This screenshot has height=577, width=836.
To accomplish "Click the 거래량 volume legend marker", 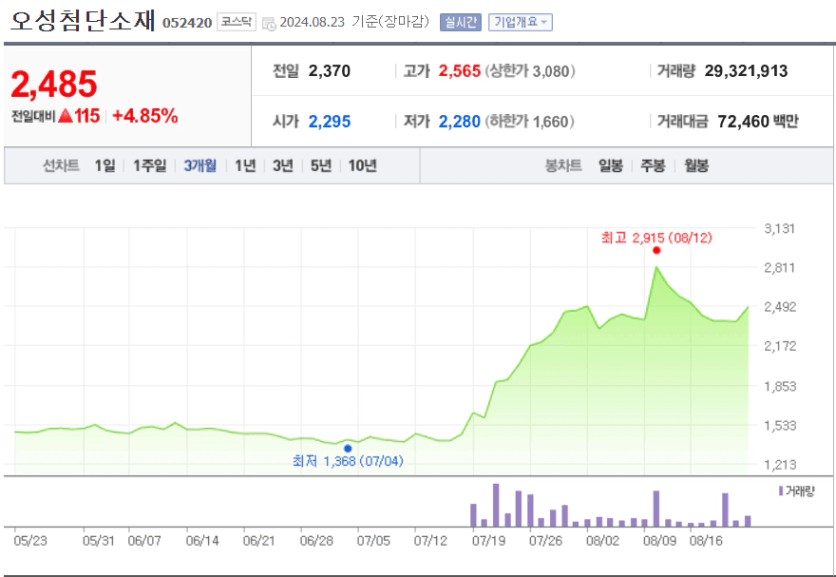I will [781, 491].
